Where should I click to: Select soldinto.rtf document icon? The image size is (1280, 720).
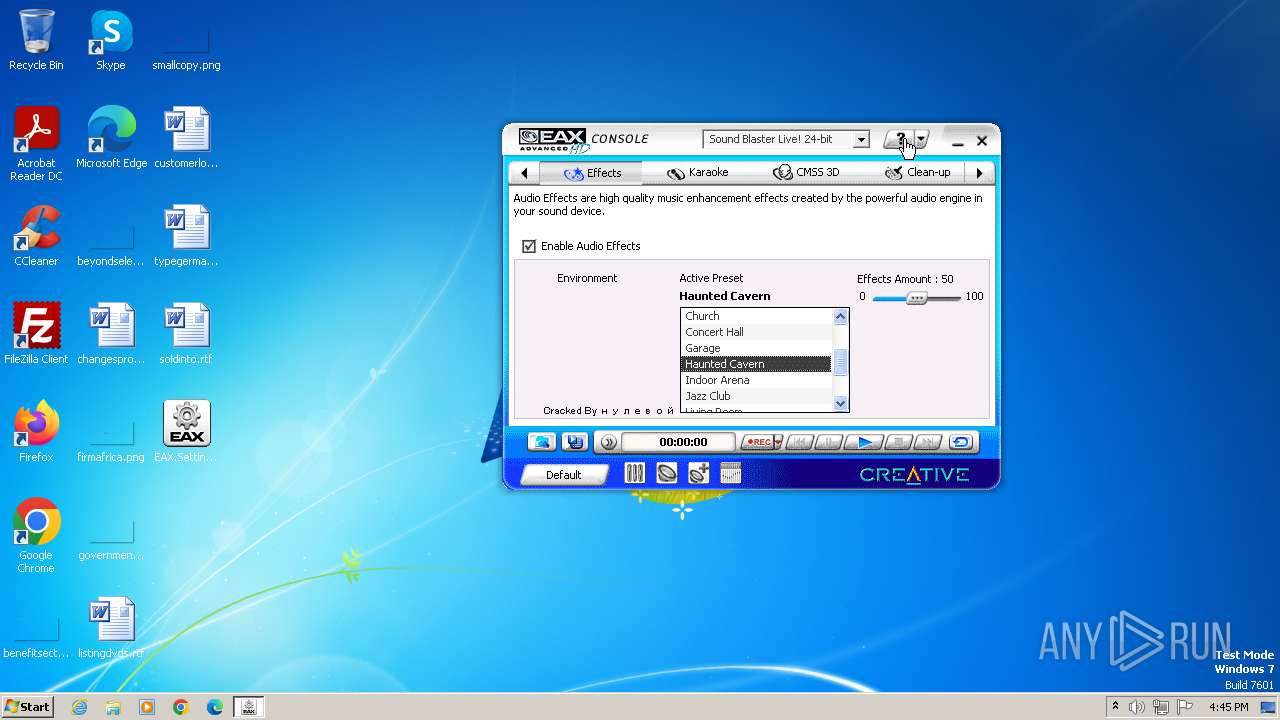coord(186,334)
